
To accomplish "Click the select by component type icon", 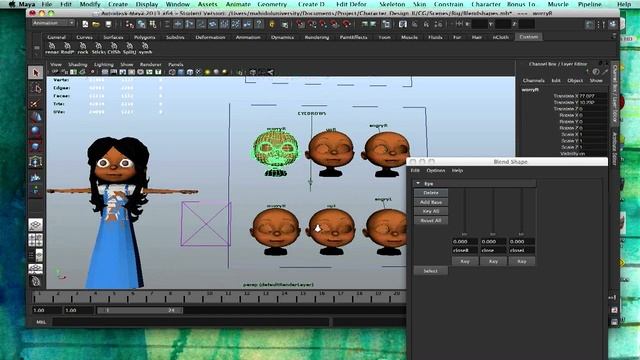I will 153,24.
